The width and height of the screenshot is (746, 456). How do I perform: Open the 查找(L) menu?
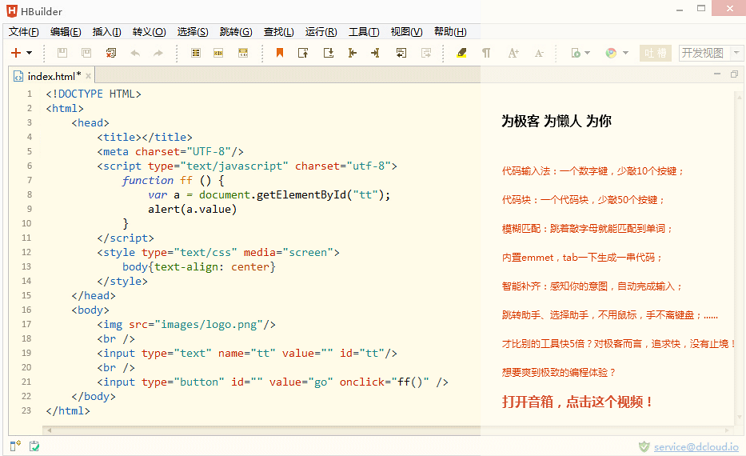[x=279, y=32]
